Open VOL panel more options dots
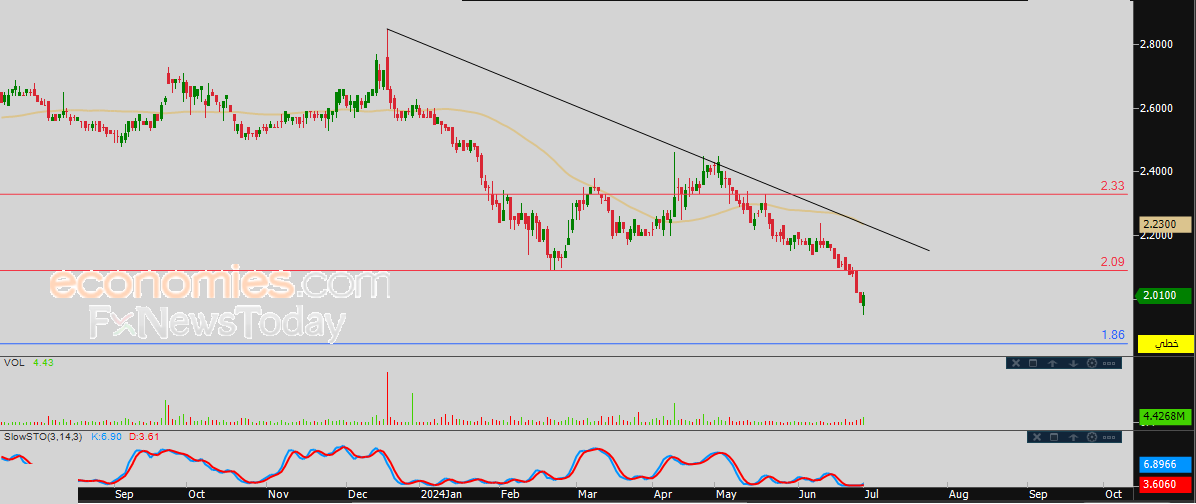Viewport: 1196px width, 504px height. pos(1110,363)
